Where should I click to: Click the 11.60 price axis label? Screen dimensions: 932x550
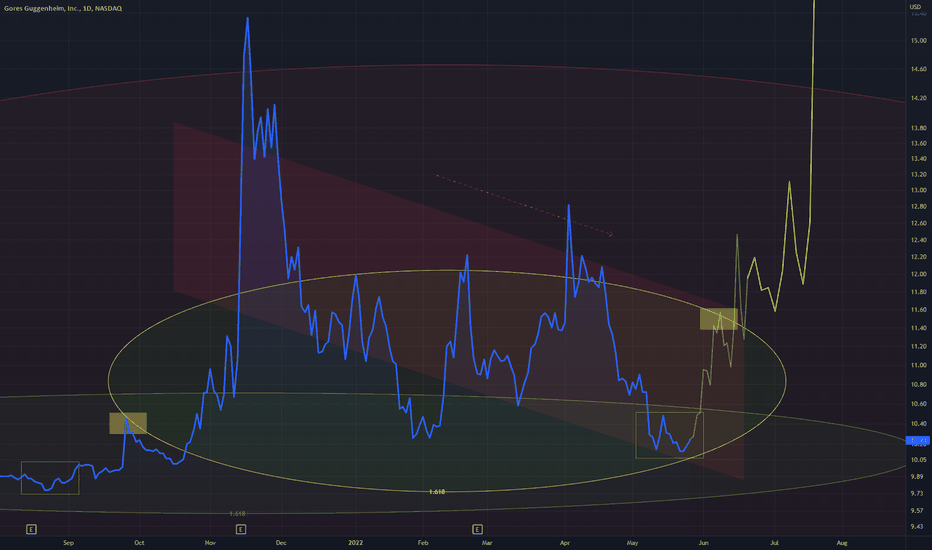[918, 310]
